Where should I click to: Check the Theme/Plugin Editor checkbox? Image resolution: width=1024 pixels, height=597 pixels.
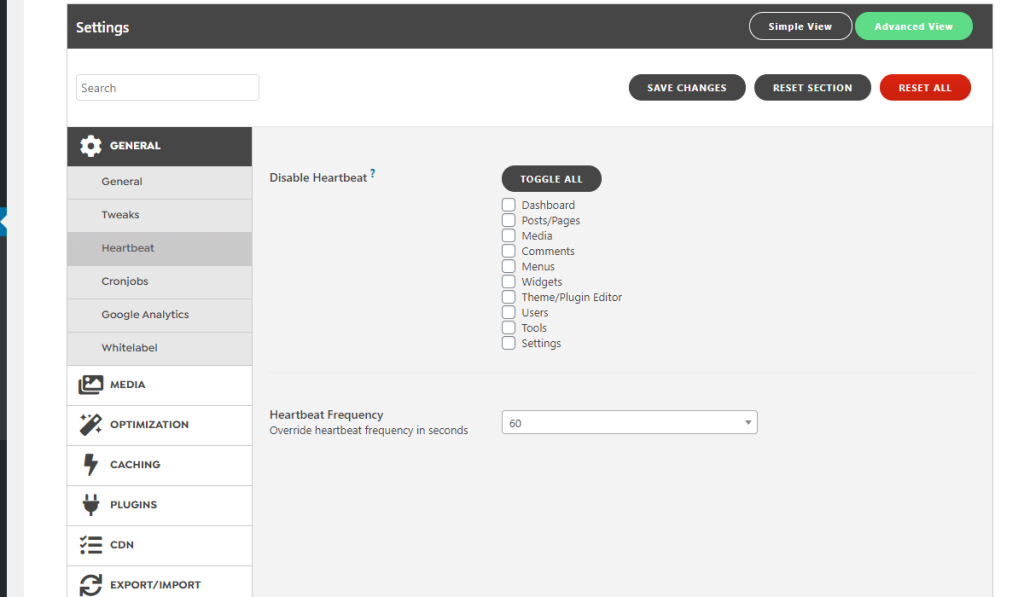[509, 297]
